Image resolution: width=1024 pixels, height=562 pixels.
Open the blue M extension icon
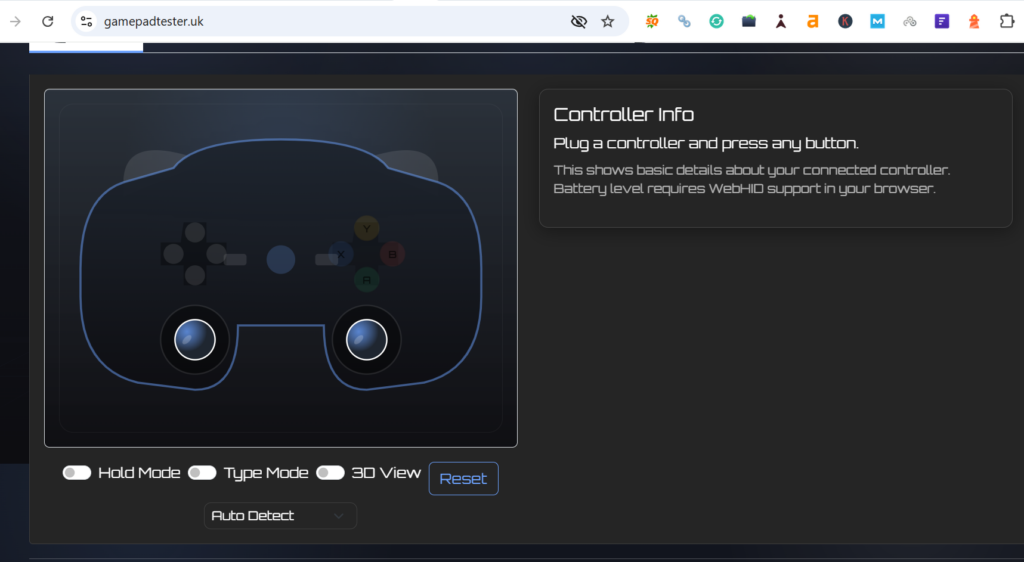(x=877, y=22)
